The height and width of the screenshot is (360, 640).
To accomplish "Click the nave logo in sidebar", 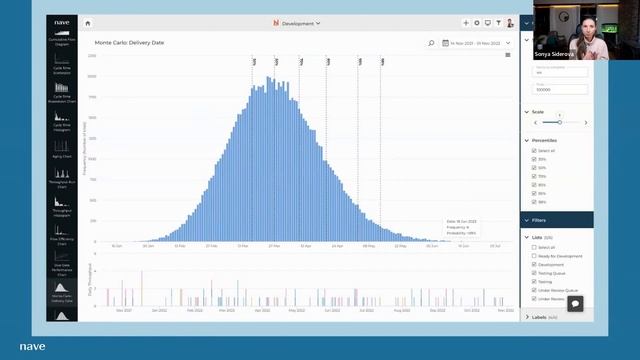I will tap(62, 23).
